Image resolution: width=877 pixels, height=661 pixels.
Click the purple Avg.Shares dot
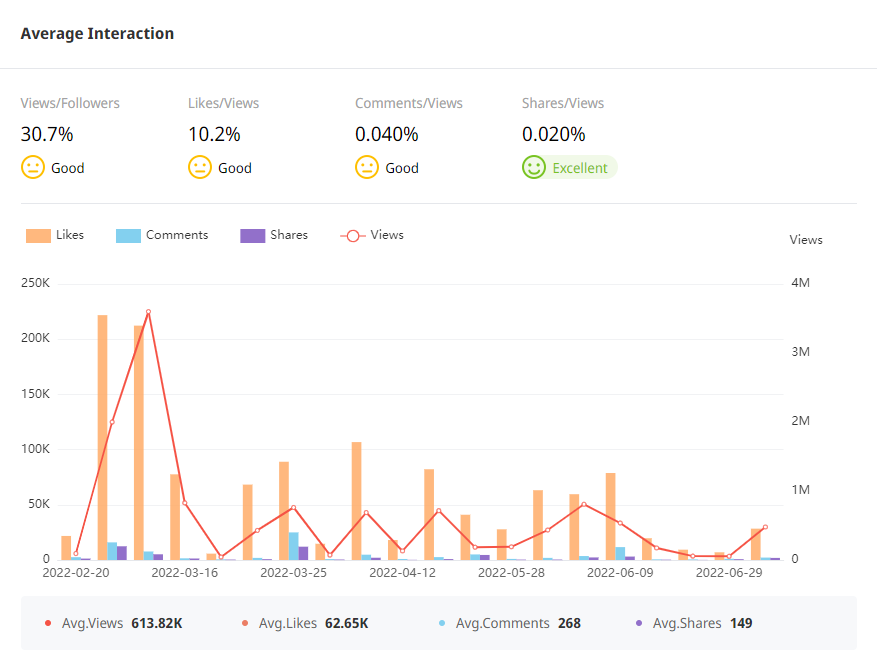pos(639,623)
